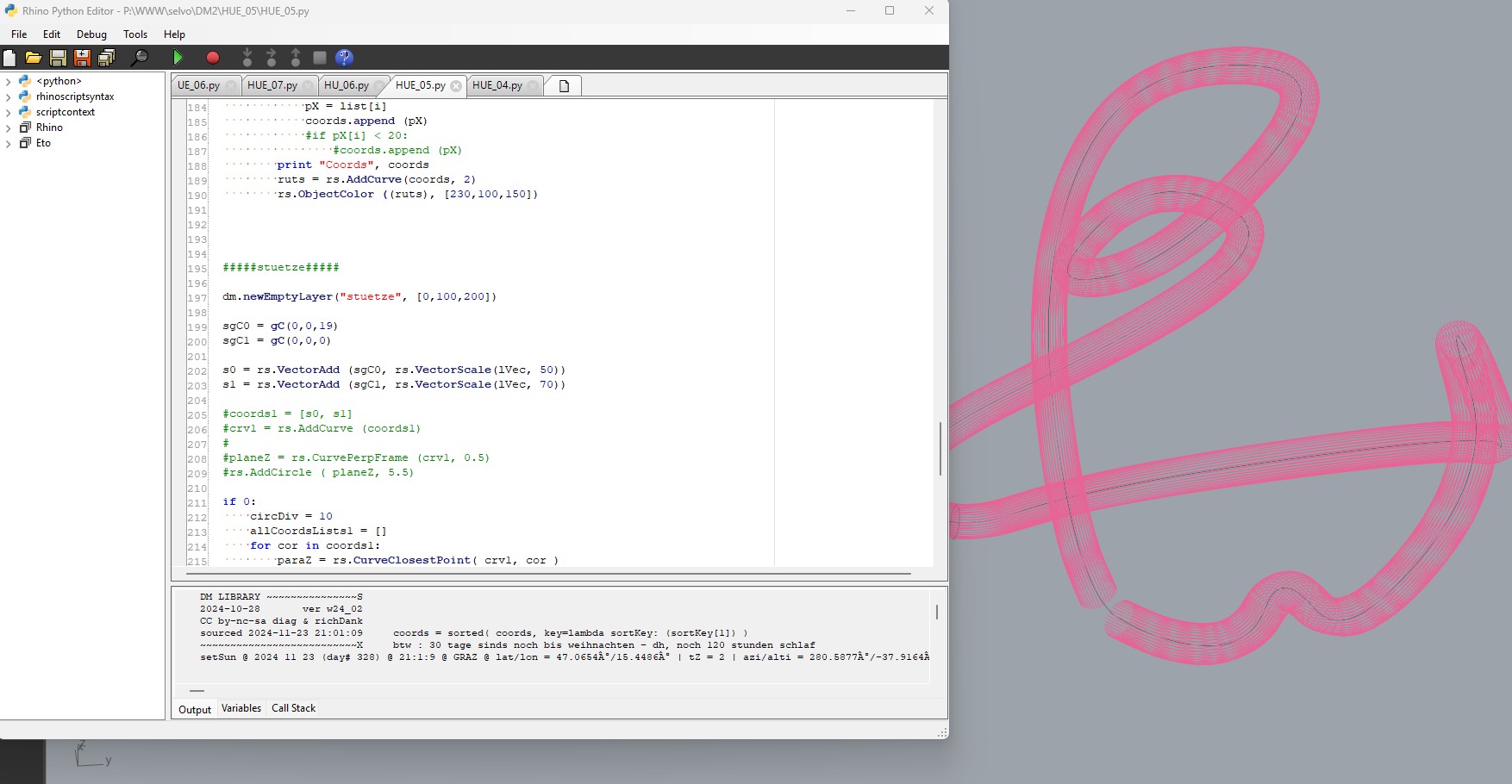Expand the Eto namespace node

coord(9,143)
